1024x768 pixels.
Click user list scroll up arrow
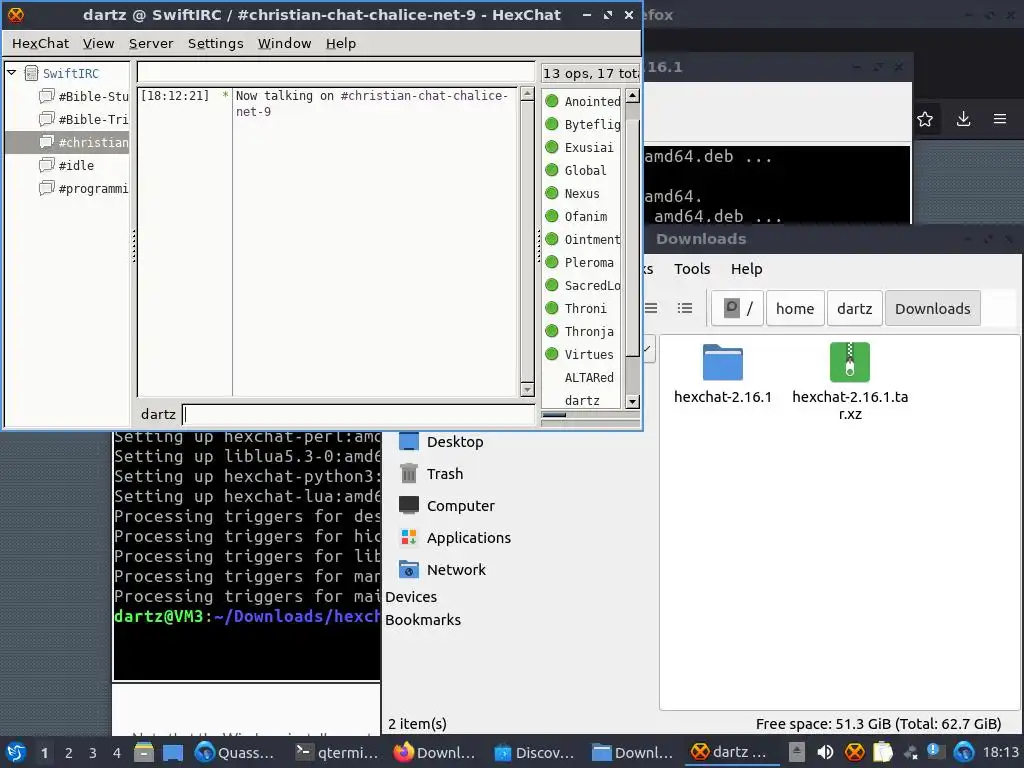632,96
